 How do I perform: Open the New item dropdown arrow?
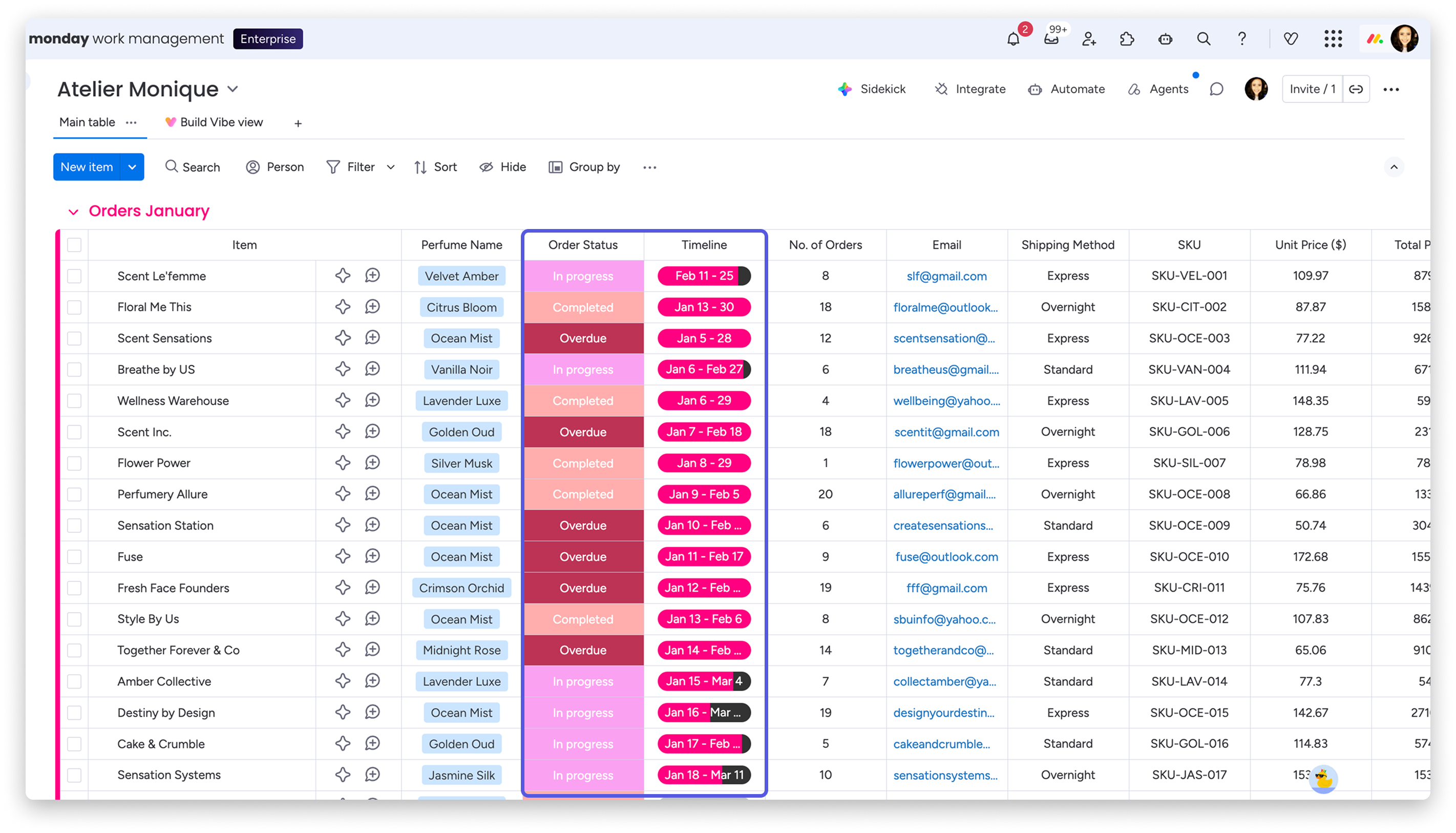tap(132, 167)
